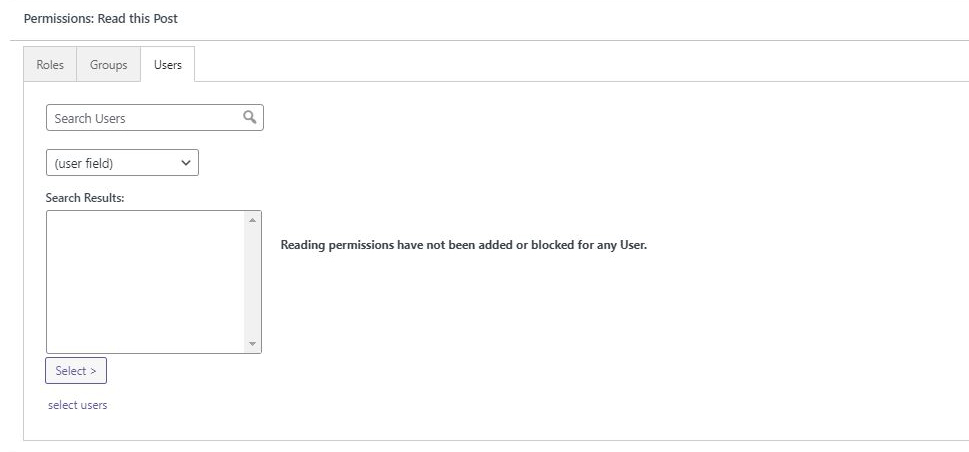
Task: Click the Select > button
Action: (x=76, y=370)
